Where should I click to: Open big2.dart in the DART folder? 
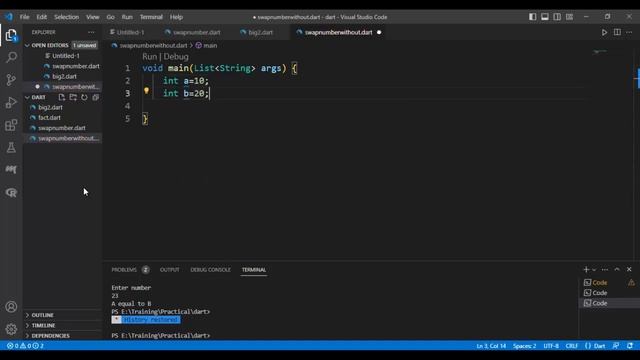point(51,107)
